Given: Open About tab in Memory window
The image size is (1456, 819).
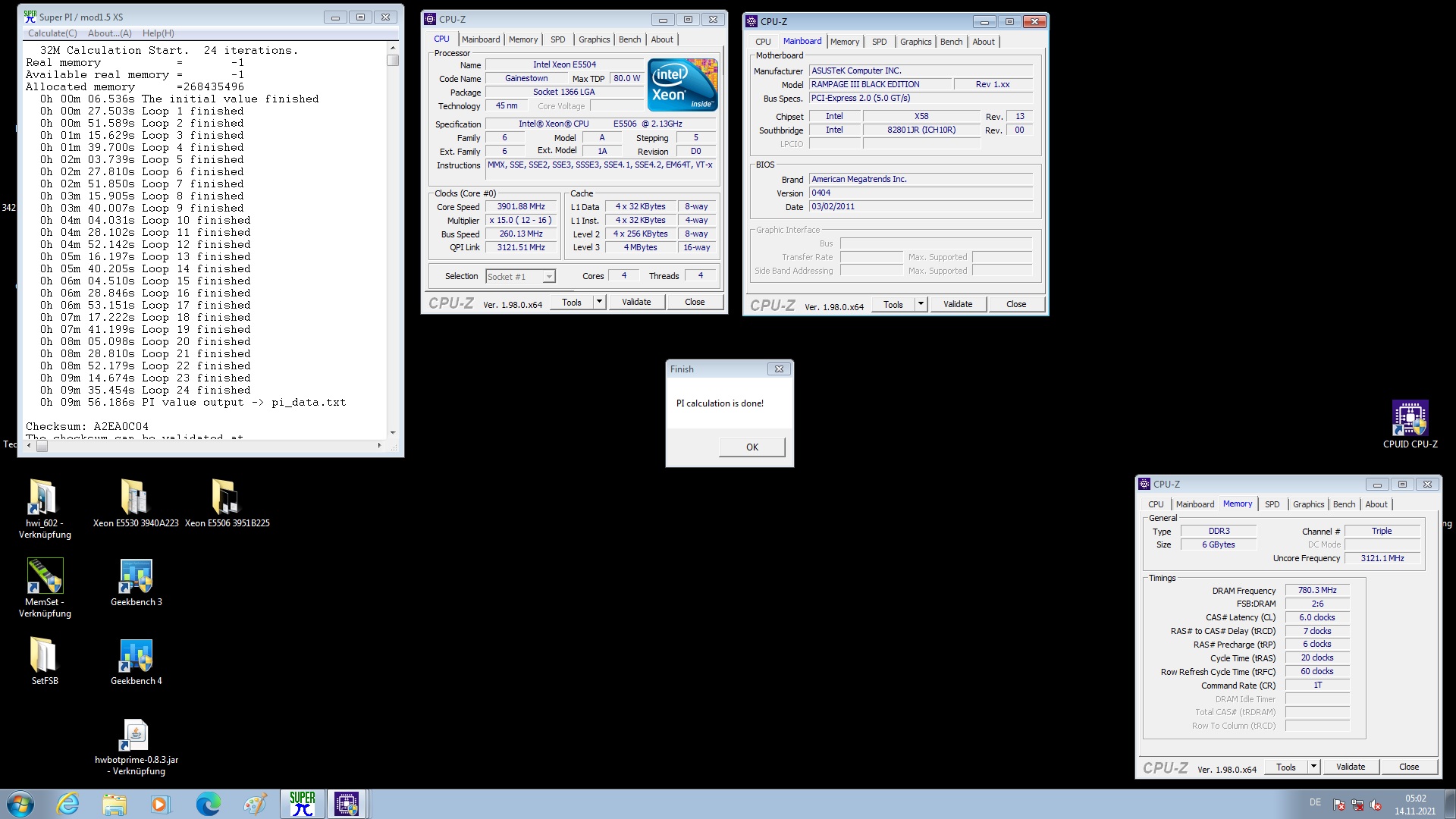Looking at the screenshot, I should 1376,504.
